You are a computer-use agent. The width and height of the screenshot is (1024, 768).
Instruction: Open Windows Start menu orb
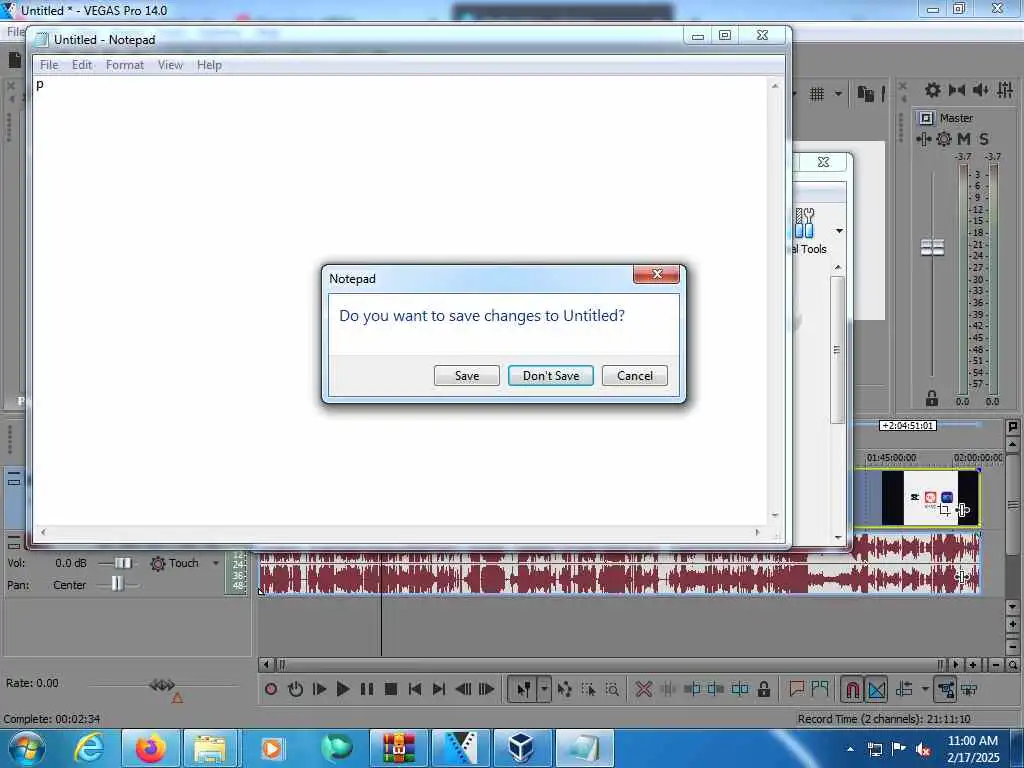(x=27, y=748)
